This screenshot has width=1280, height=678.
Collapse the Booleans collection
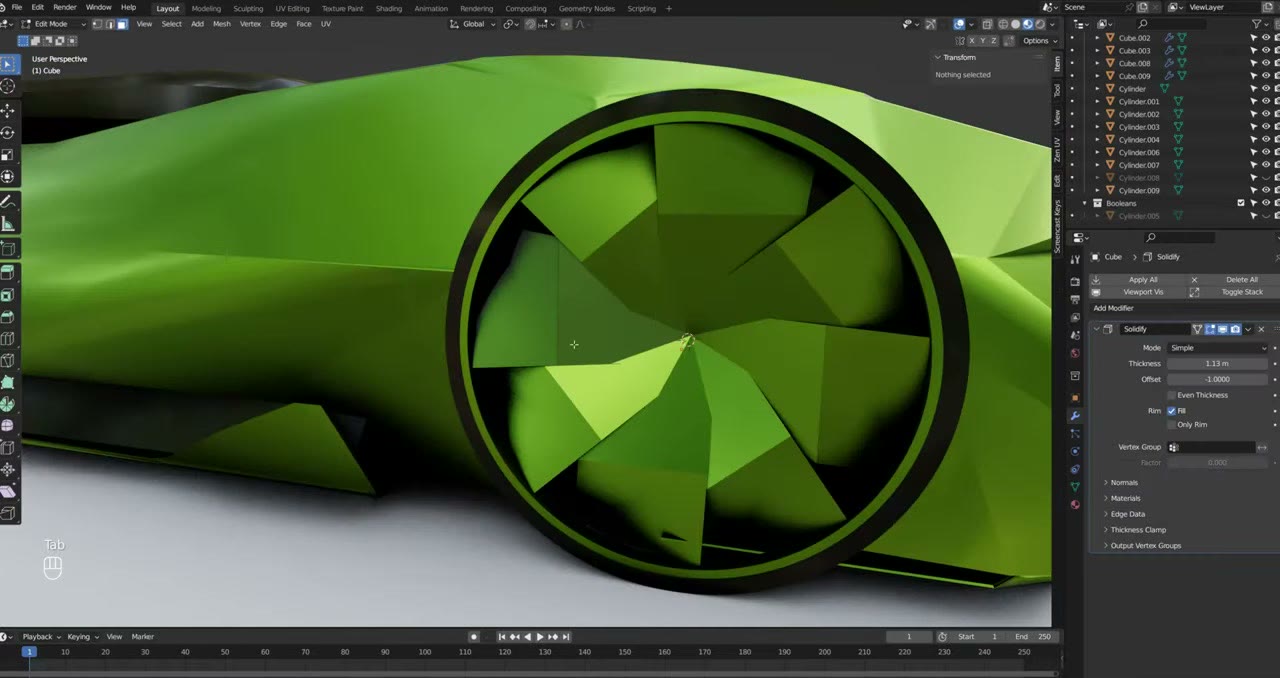coord(1085,203)
